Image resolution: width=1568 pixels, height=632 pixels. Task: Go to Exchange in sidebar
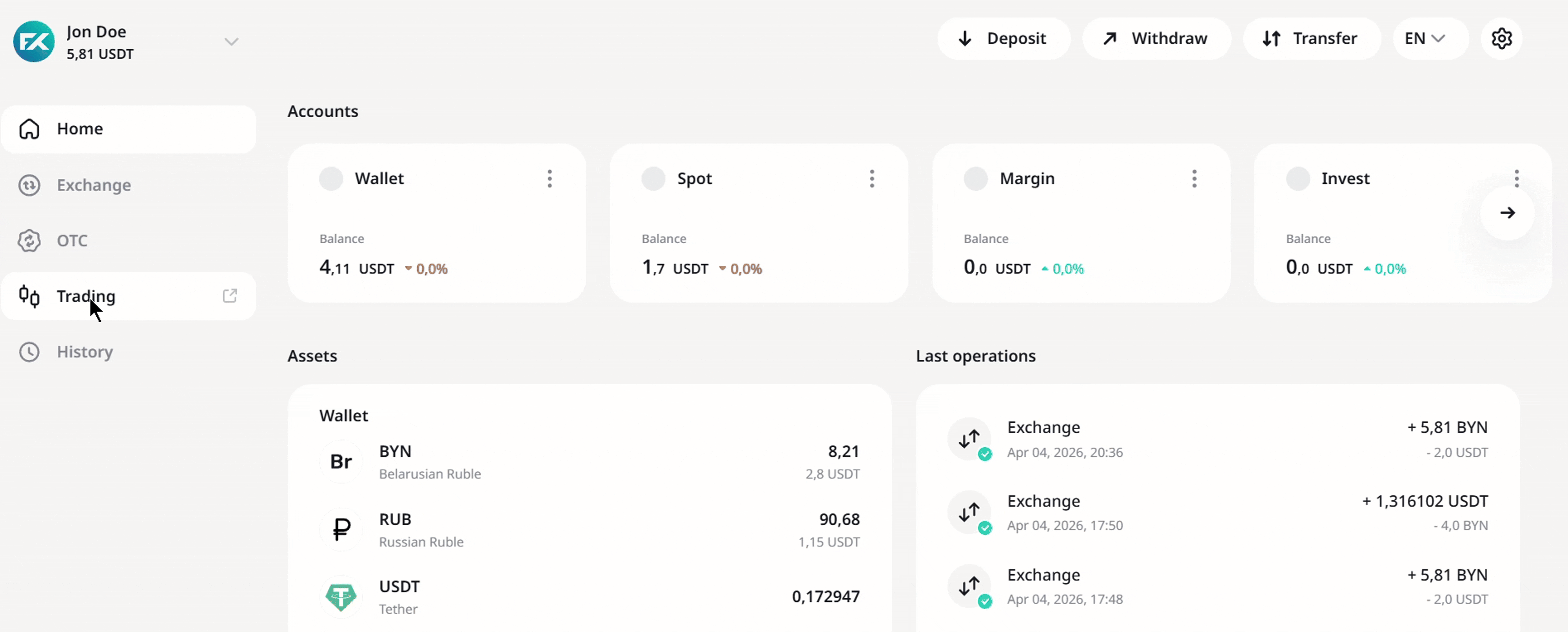coord(94,185)
